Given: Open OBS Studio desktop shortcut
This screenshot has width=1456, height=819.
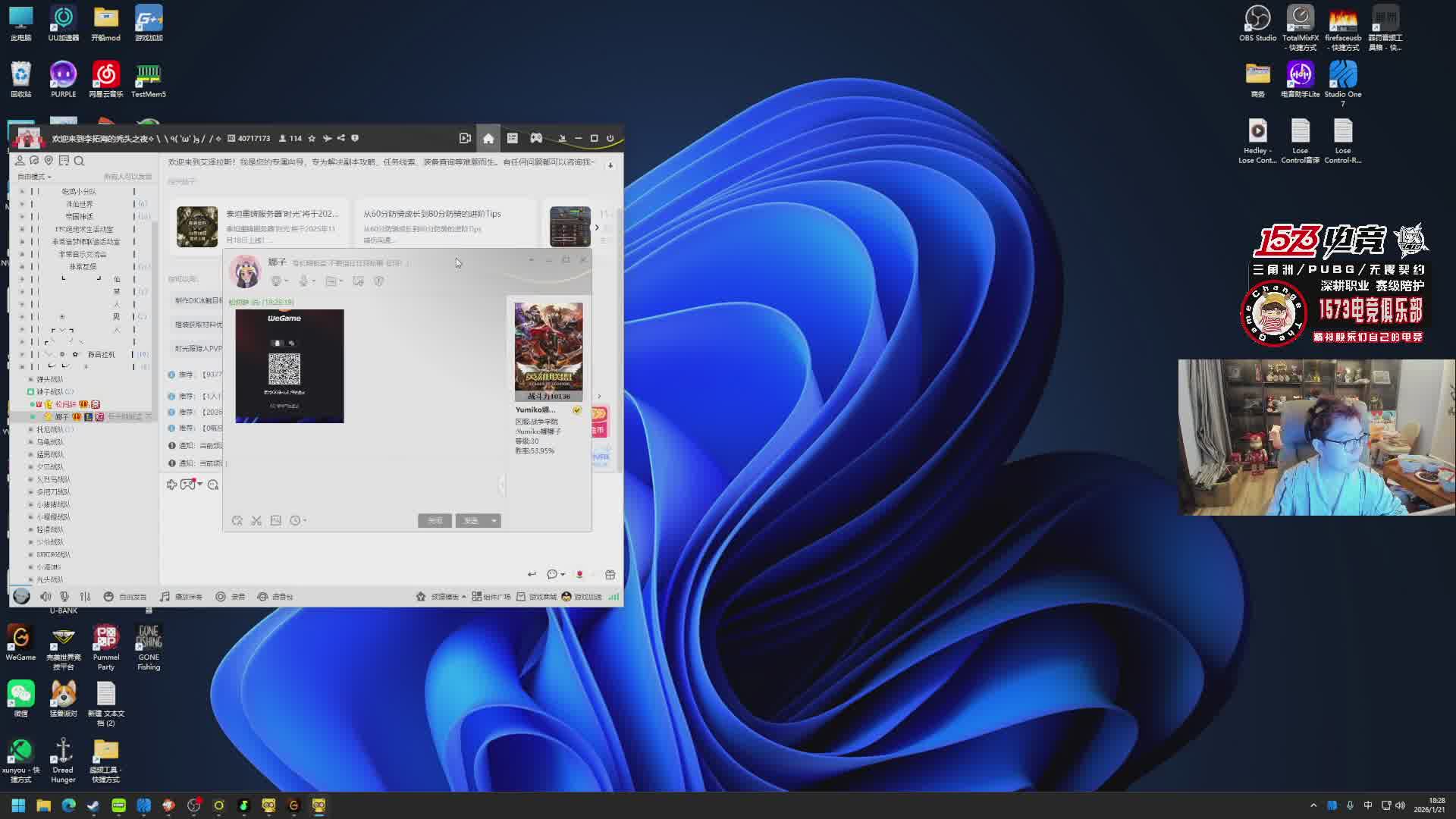Looking at the screenshot, I should tap(1257, 23).
